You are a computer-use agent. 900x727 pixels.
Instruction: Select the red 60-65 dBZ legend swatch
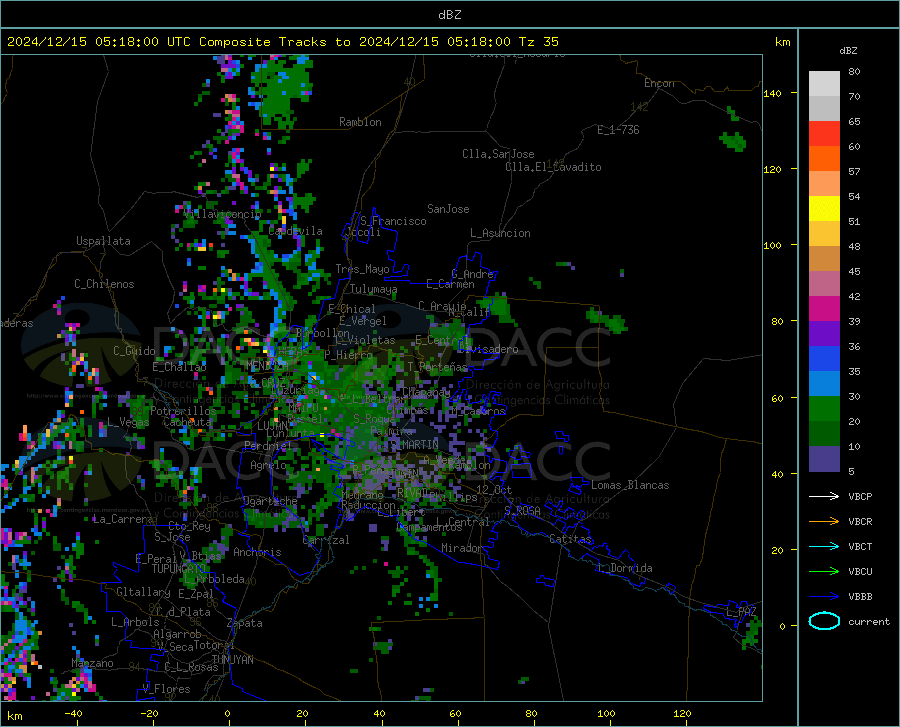[824, 134]
